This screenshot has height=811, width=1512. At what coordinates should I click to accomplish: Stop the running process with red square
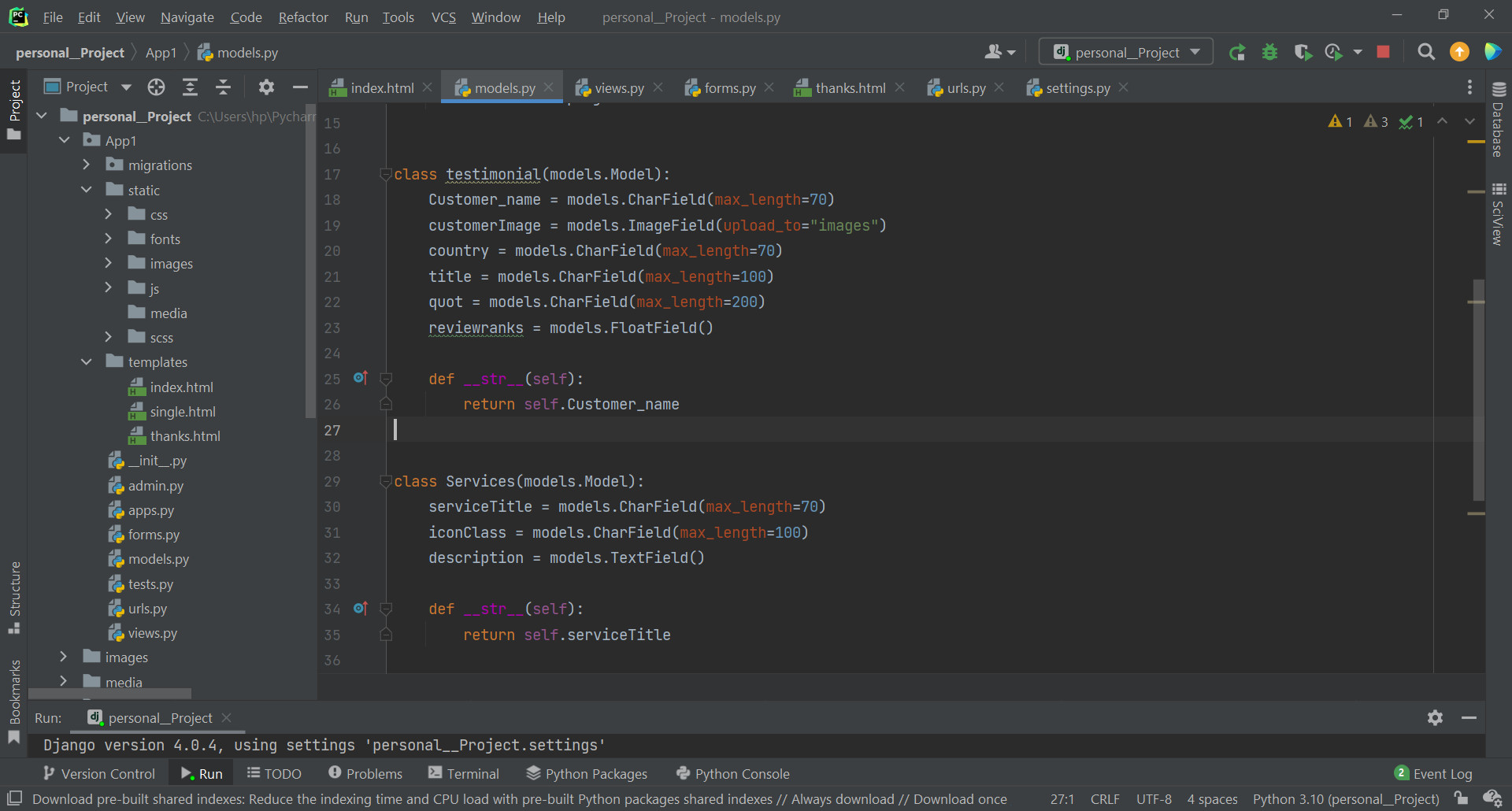click(1383, 52)
